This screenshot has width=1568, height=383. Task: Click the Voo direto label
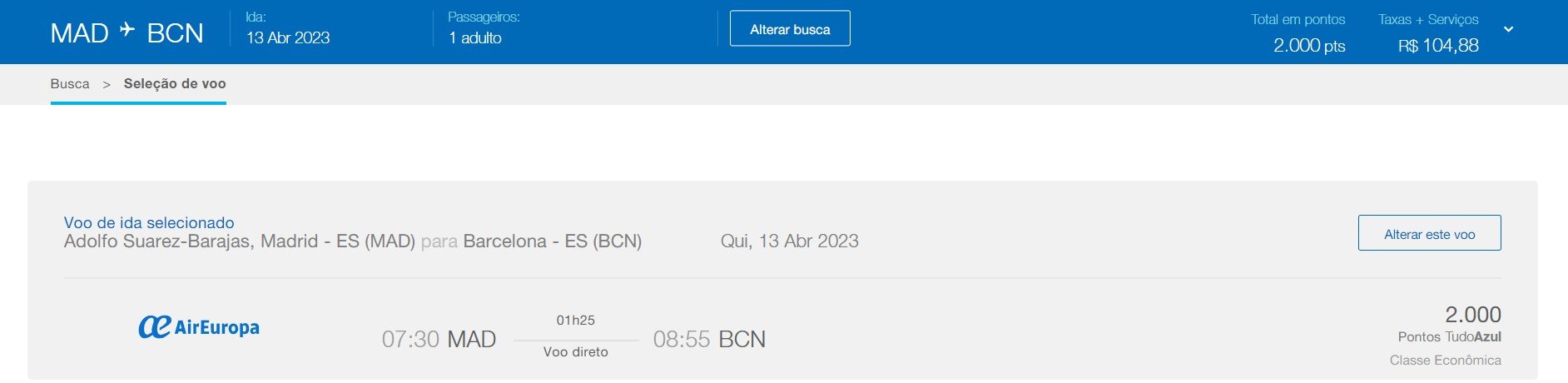pos(575,352)
